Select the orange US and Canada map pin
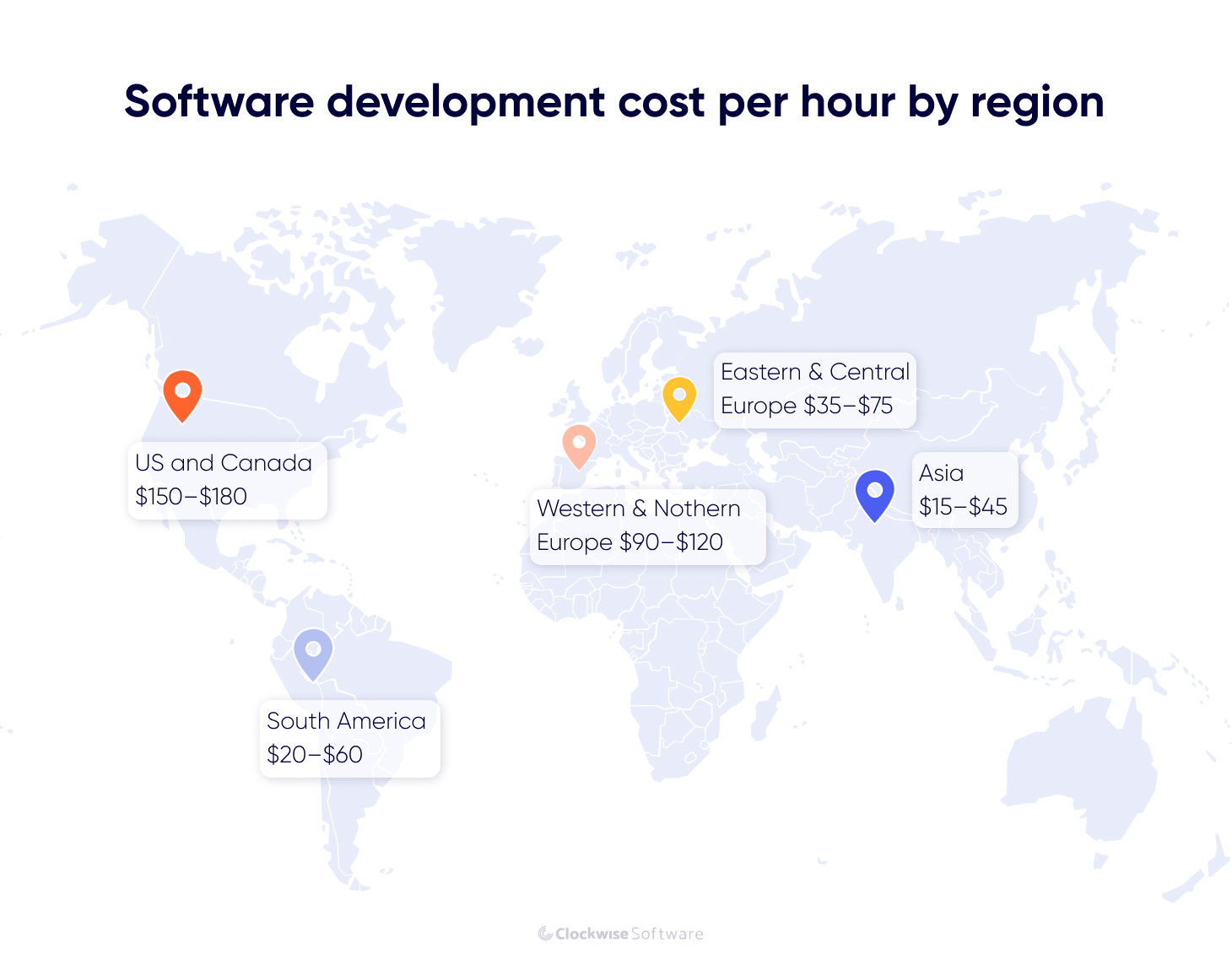The width and height of the screenshot is (1232, 975). click(182, 395)
